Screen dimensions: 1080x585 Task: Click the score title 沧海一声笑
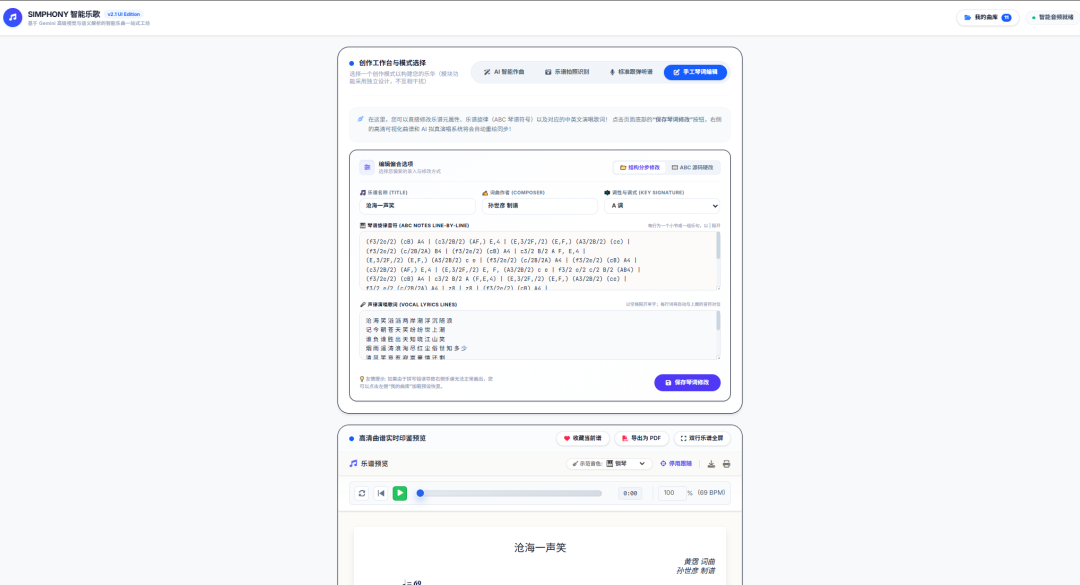tap(540, 548)
